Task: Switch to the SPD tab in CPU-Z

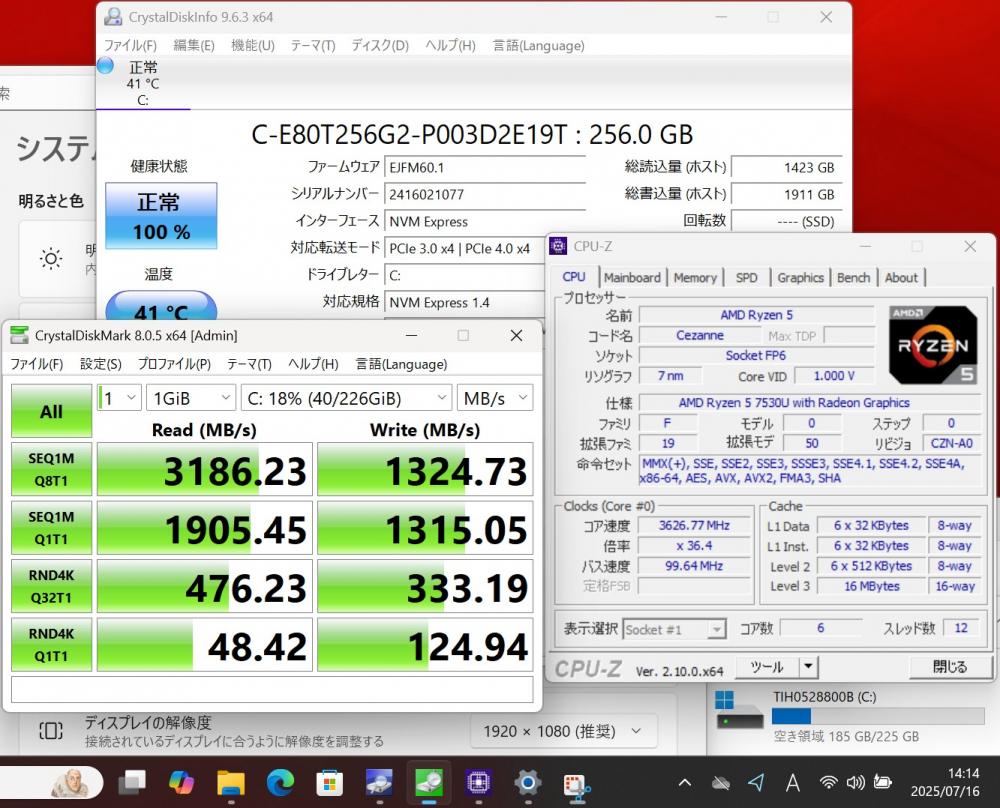Action: pyautogui.click(x=746, y=277)
